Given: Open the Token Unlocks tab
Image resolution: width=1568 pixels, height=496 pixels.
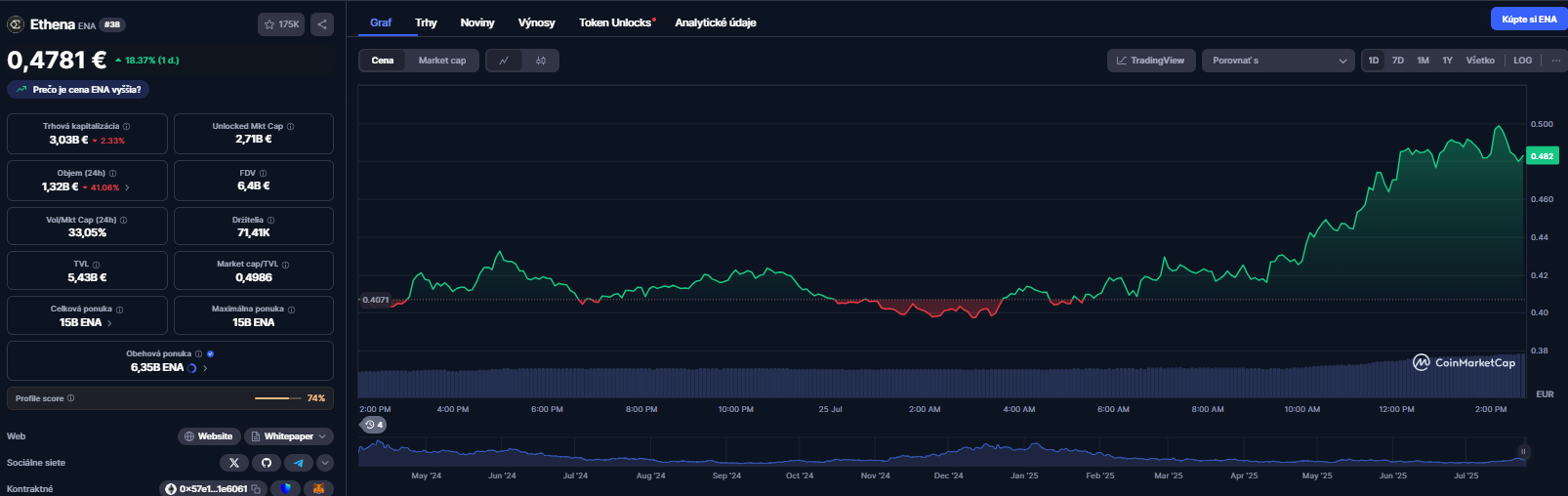Looking at the screenshot, I should [616, 22].
